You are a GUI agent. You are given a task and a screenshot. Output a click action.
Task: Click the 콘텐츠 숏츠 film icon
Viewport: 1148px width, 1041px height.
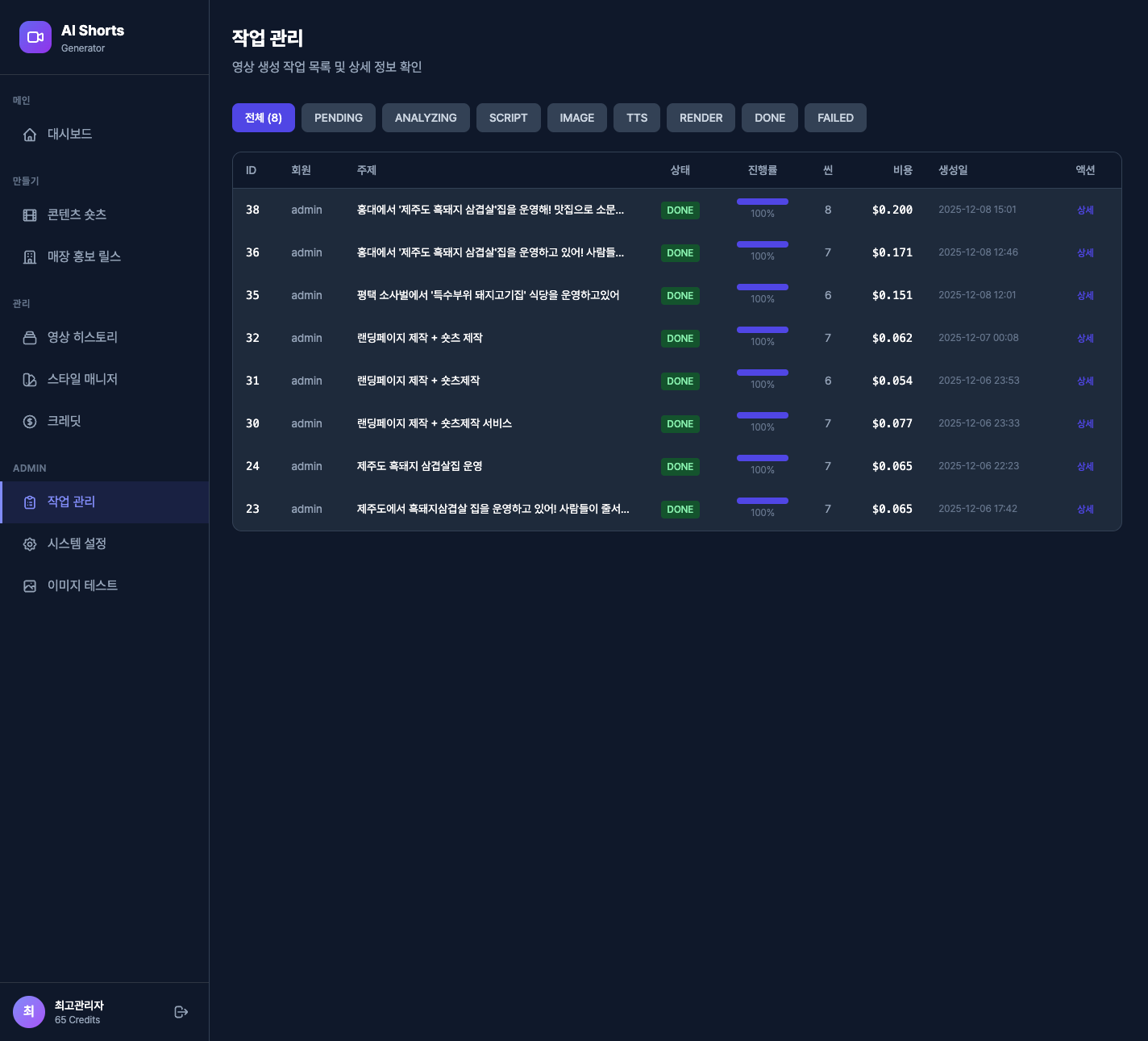coord(30,215)
